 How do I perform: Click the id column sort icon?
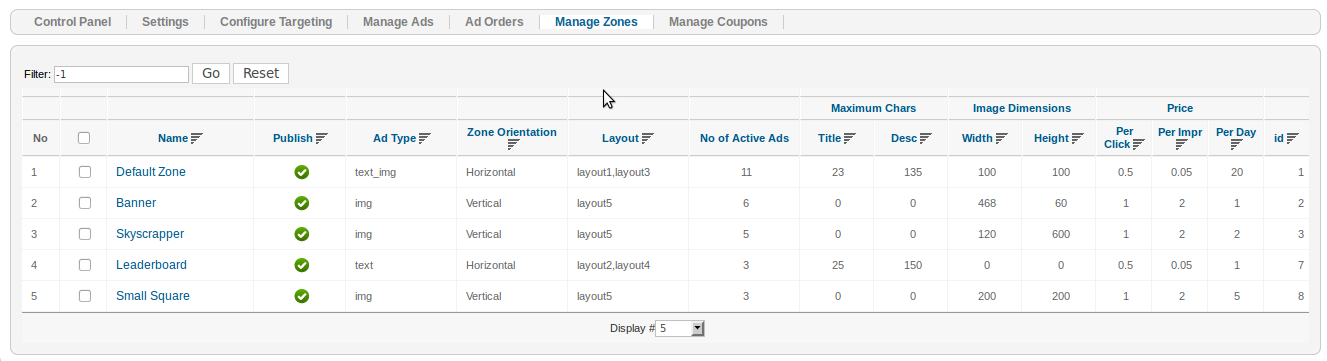(x=1292, y=139)
